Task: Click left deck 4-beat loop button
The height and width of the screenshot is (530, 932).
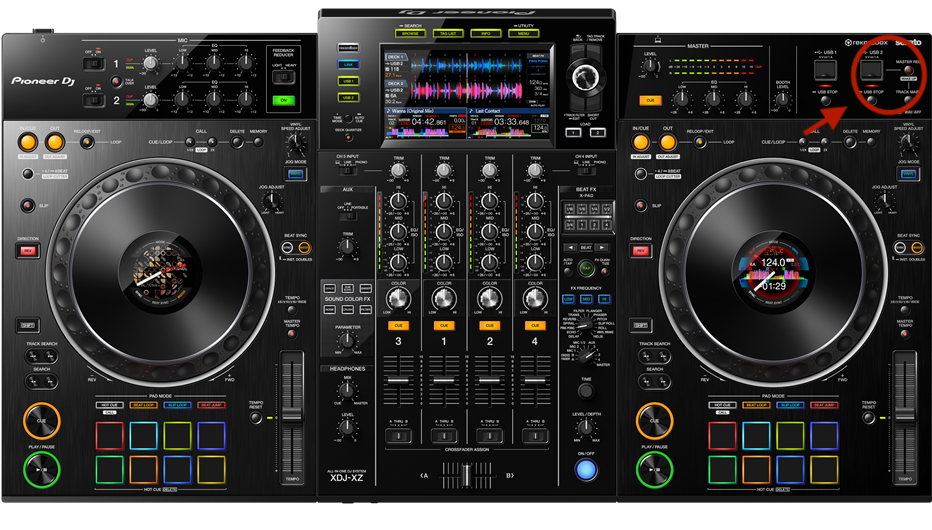Action: (27, 173)
